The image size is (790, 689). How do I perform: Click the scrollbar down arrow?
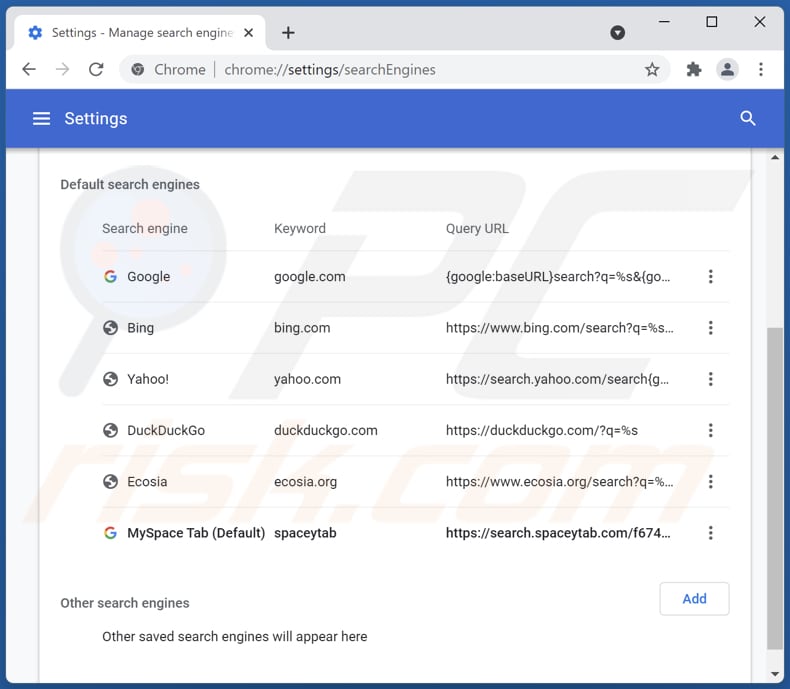(774, 674)
